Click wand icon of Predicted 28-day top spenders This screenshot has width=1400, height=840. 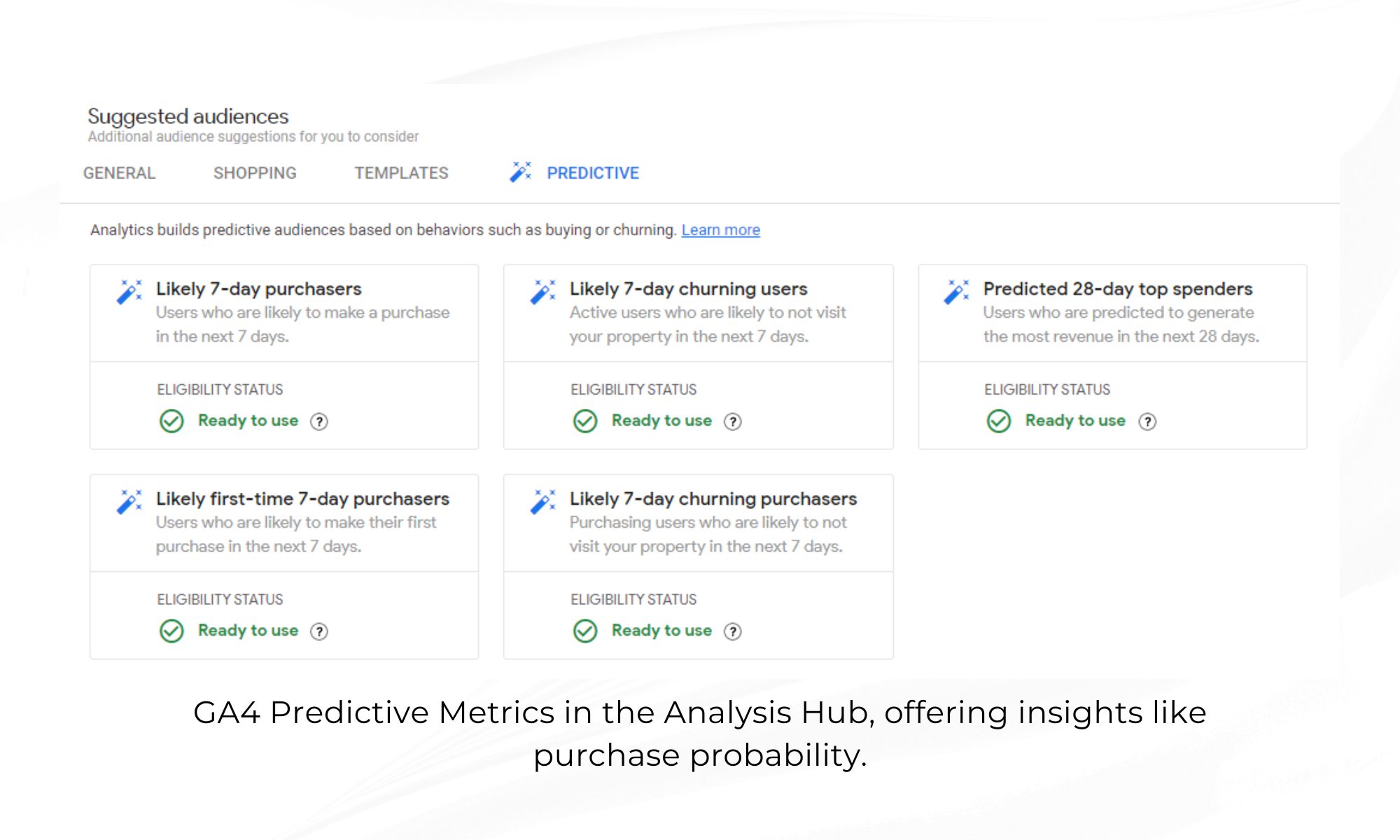(957, 291)
